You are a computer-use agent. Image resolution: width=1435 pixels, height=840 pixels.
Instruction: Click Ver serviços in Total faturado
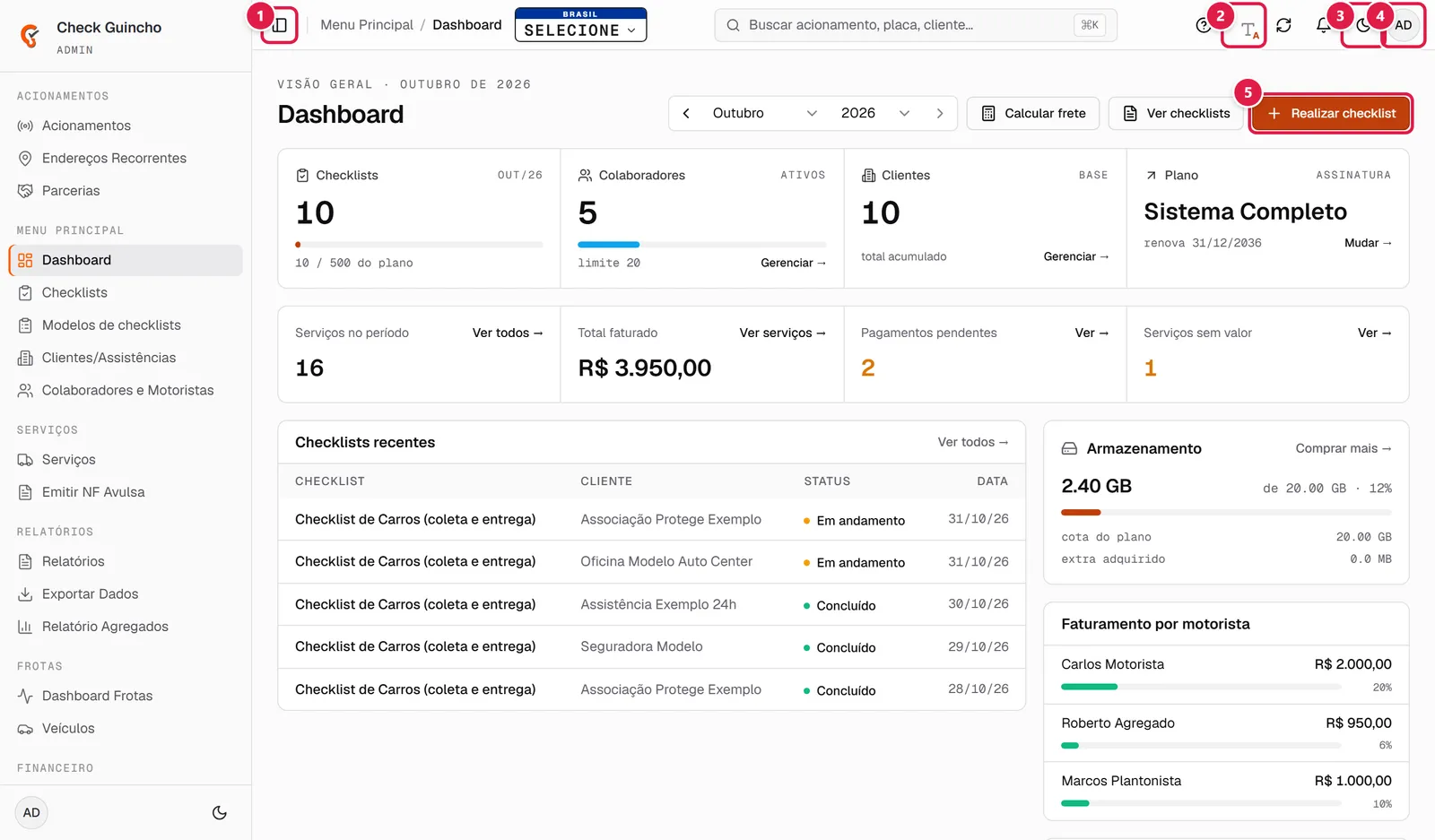click(782, 333)
